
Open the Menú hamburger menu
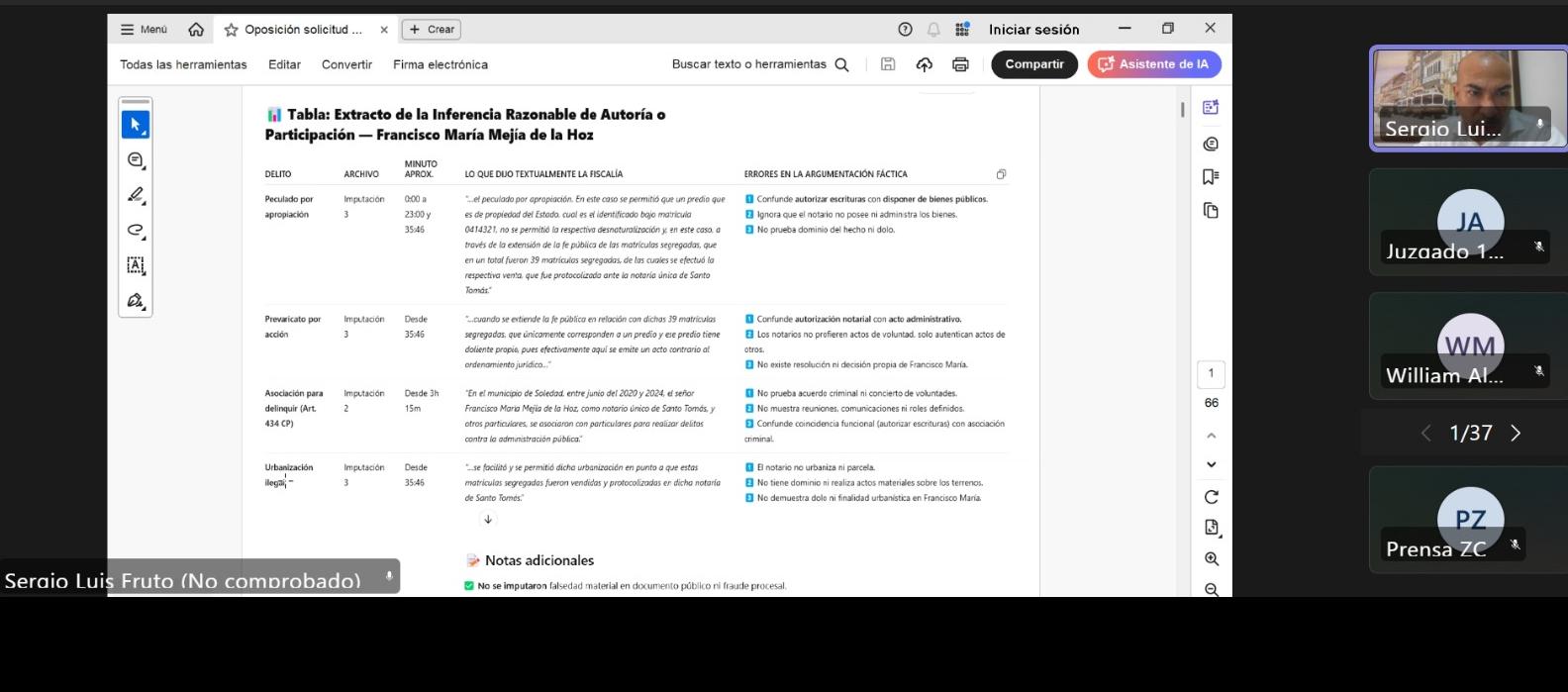(x=144, y=30)
